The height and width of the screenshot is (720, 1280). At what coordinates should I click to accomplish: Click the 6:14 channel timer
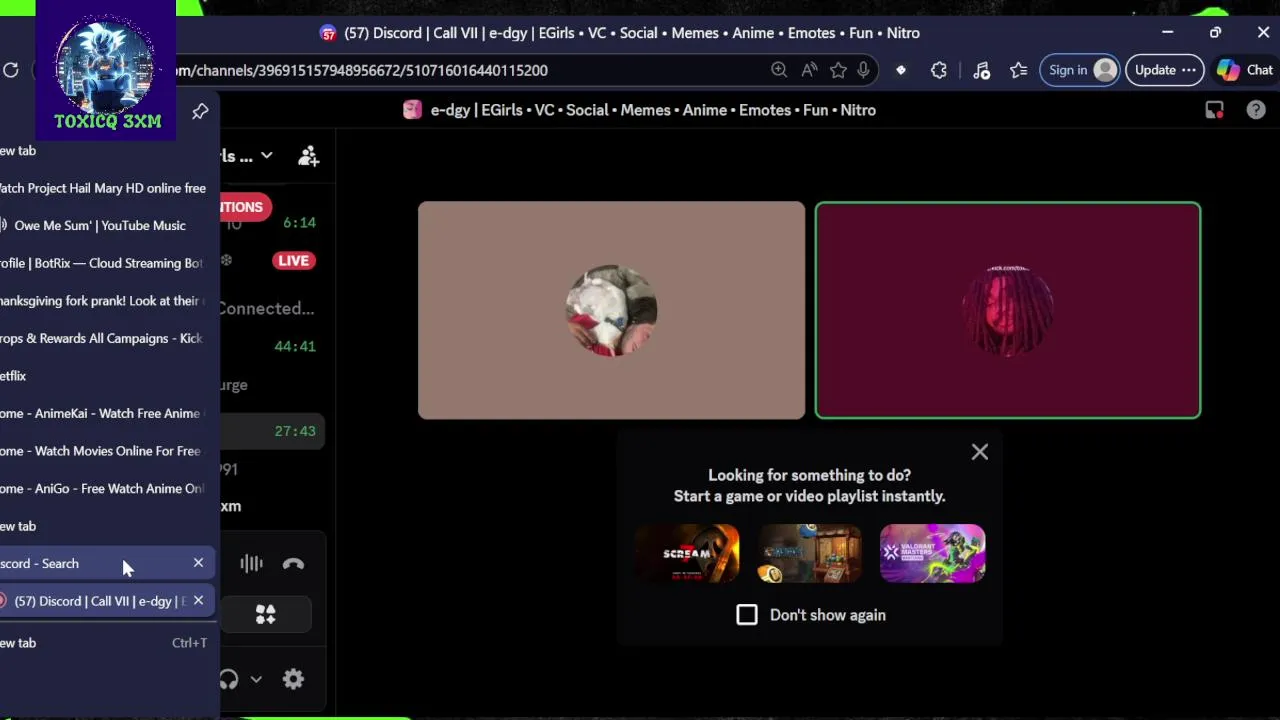(x=299, y=223)
